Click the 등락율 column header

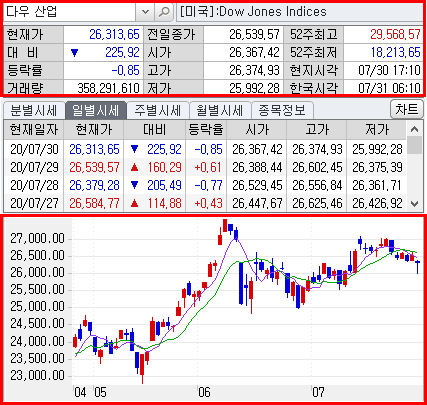point(206,130)
